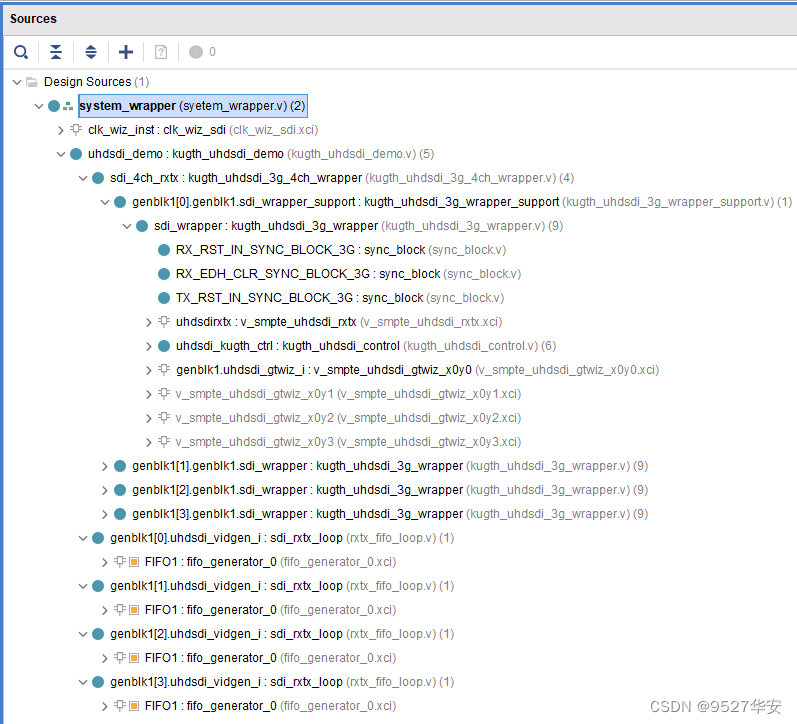Select v_smpte_uhdsdi_gtwiz_x0y3 IP entry

click(x=255, y=442)
